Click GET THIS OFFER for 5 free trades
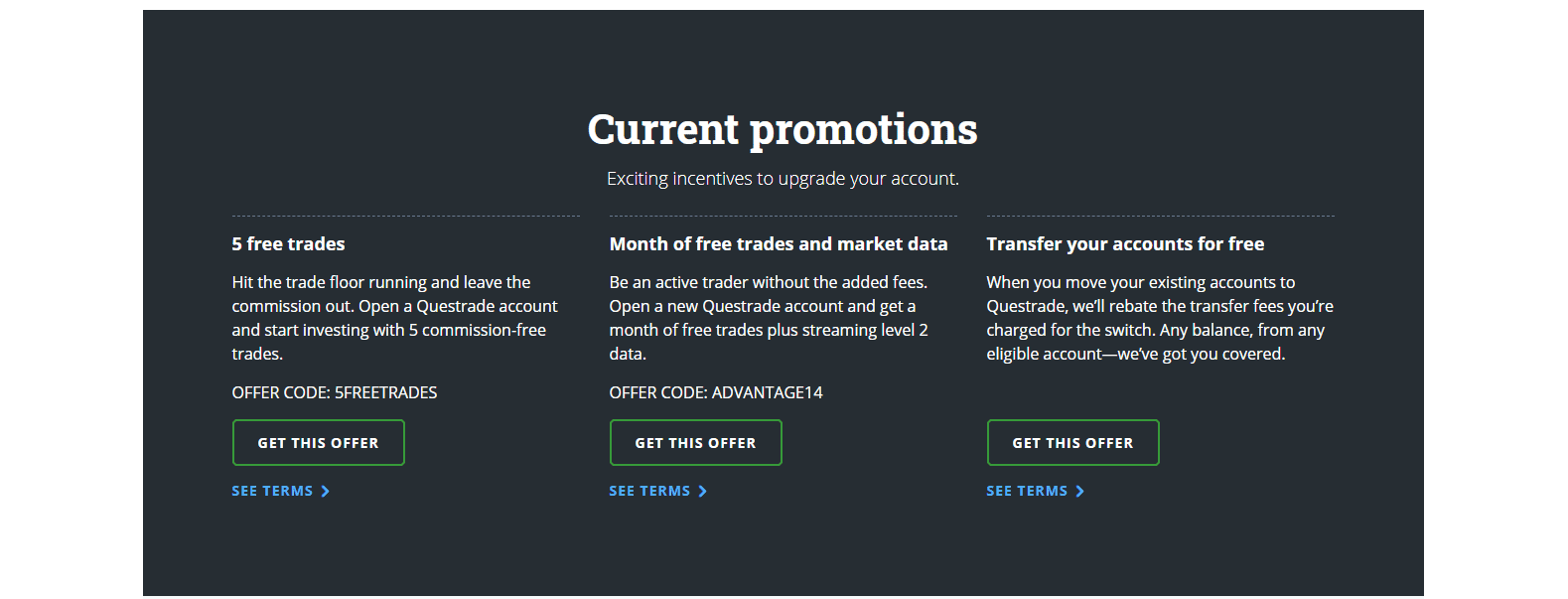The image size is (1568, 599). pos(318,442)
